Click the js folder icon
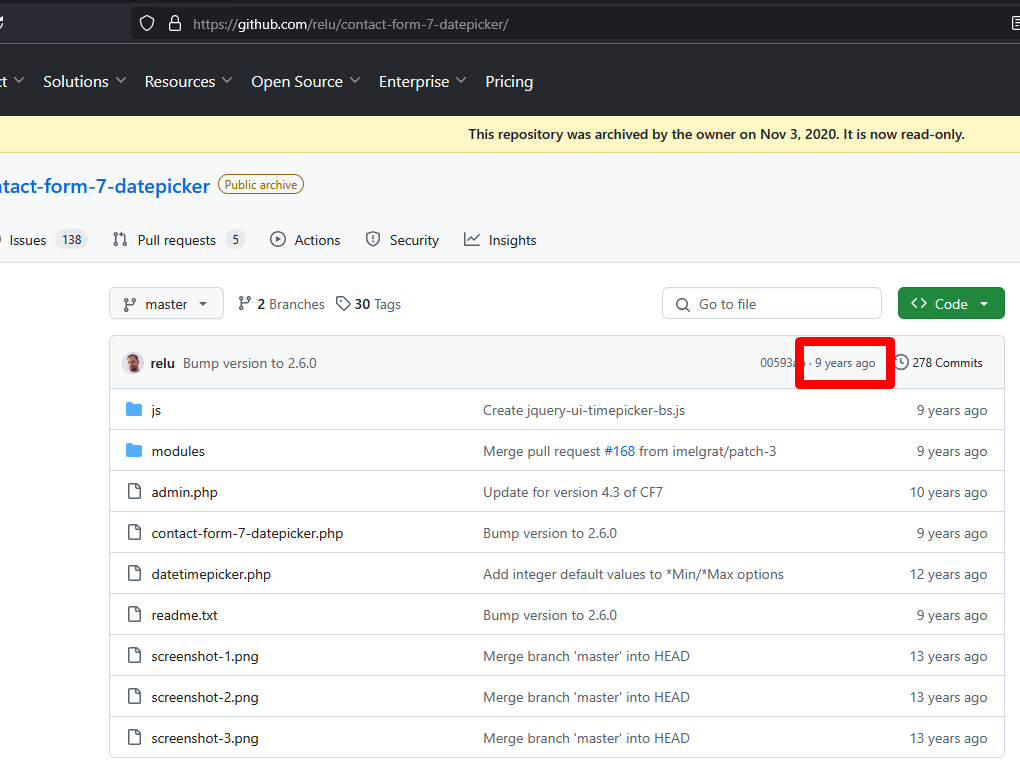This screenshot has width=1020, height=767. click(x=134, y=410)
